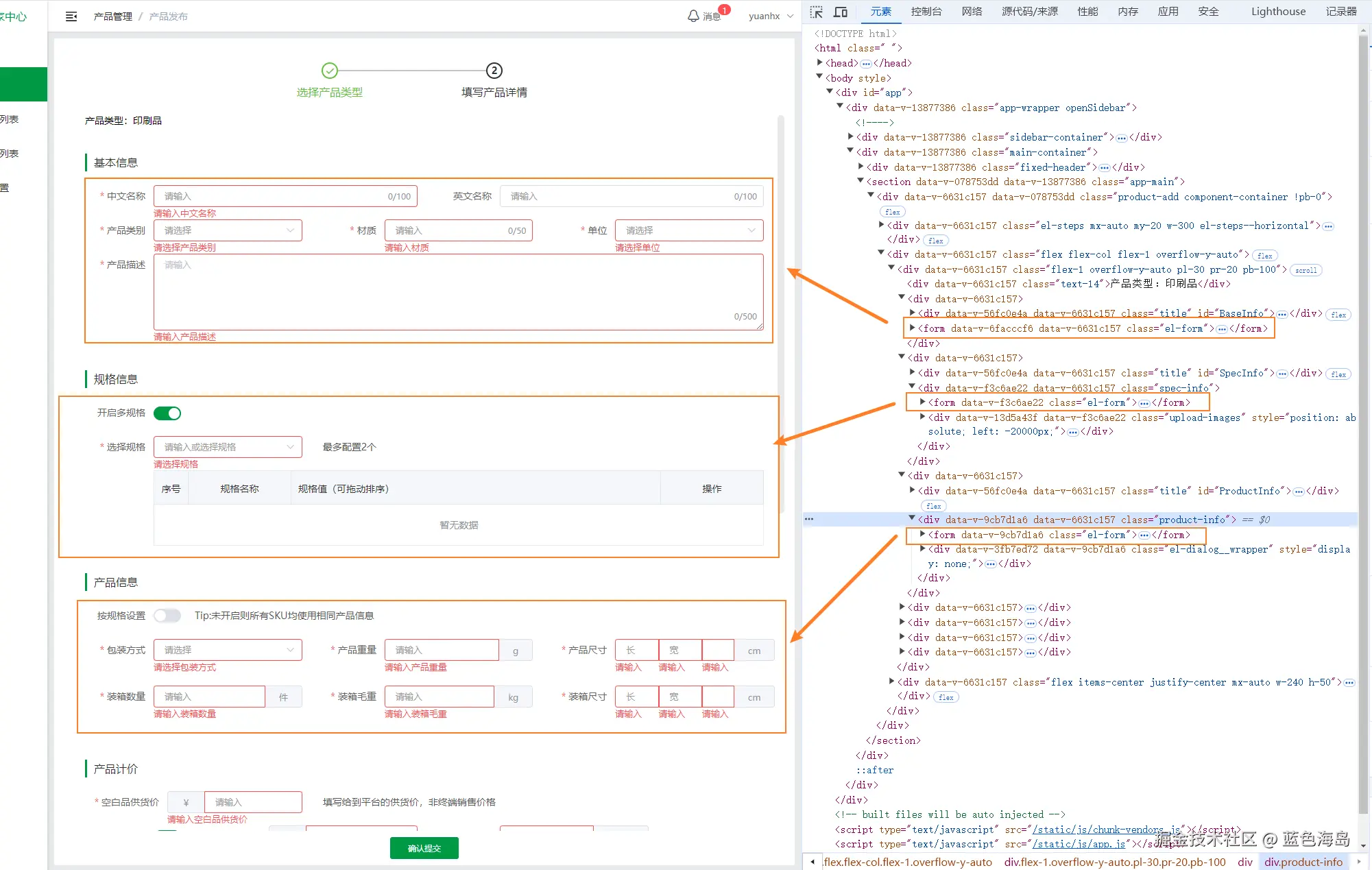Expand the 包装方式 dropdown
The height and width of the screenshot is (870, 1372).
[228, 650]
